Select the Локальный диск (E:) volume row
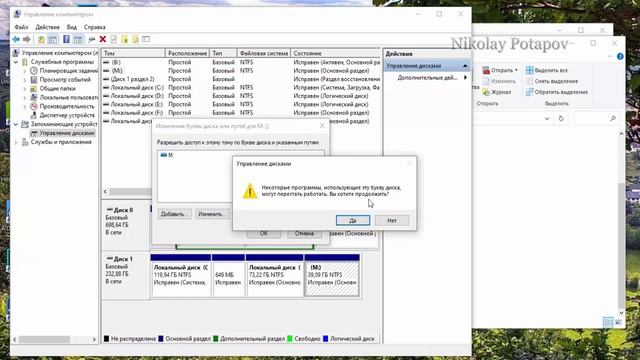Viewport: 640px width, 360px height. (x=241, y=104)
